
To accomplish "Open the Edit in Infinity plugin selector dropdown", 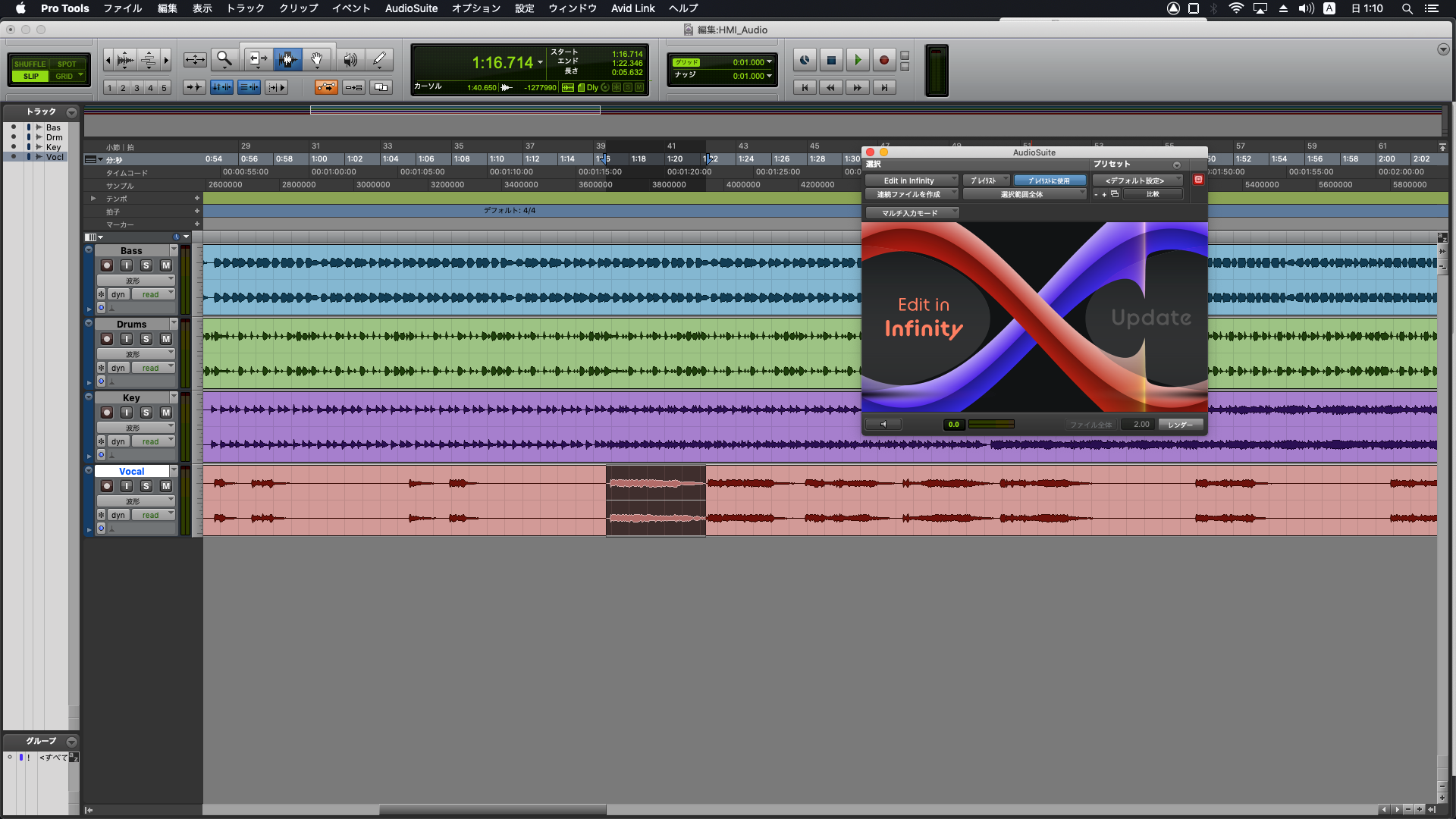I will [912, 180].
